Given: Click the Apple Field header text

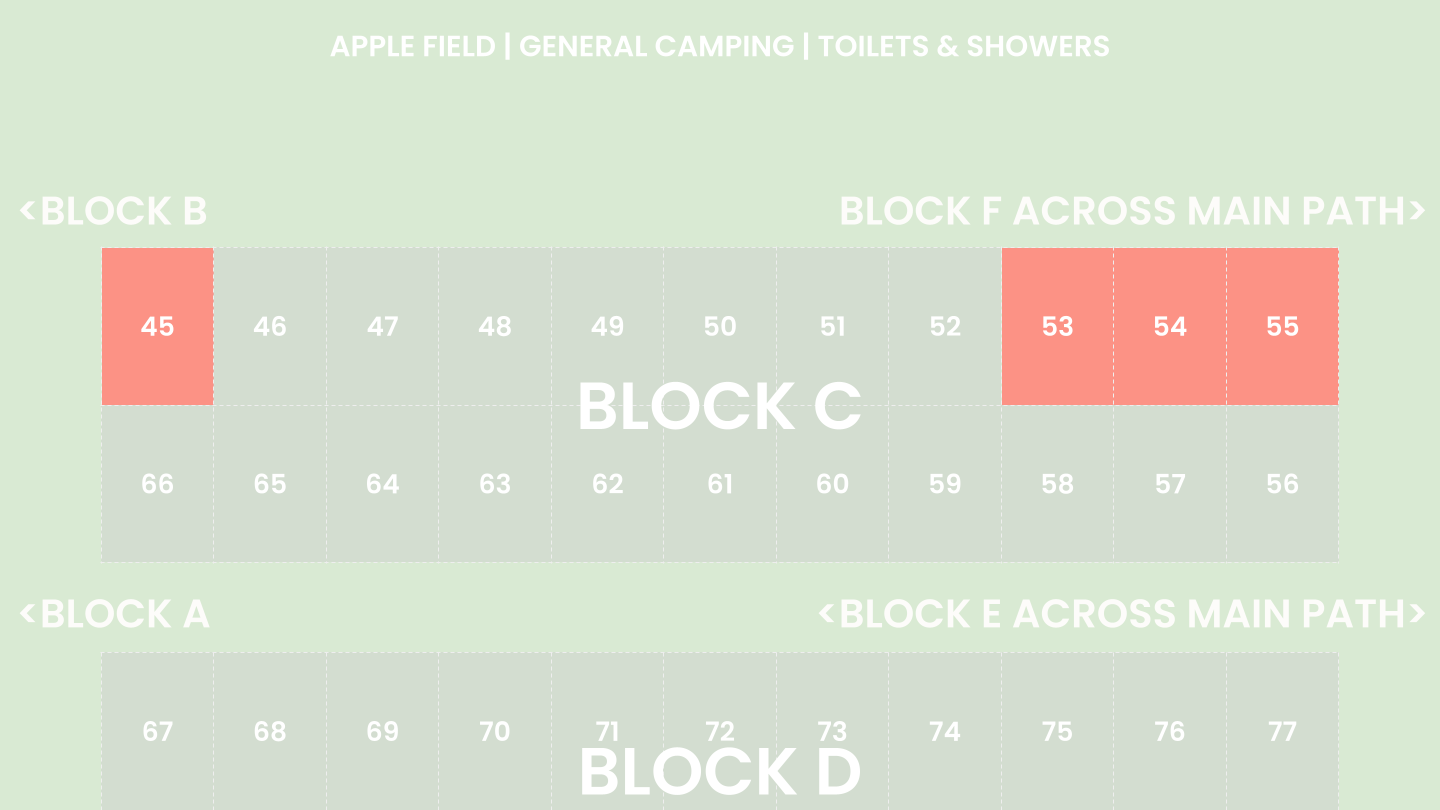Looking at the screenshot, I should pyautogui.click(x=413, y=46).
